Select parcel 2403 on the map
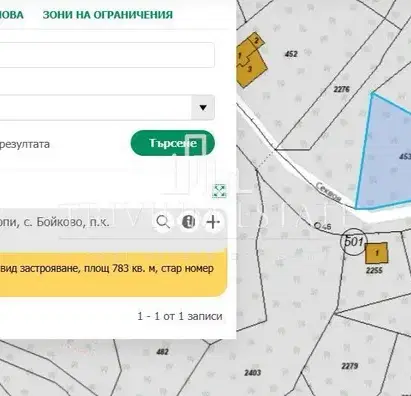This screenshot has height=396, width=411. coord(253,373)
